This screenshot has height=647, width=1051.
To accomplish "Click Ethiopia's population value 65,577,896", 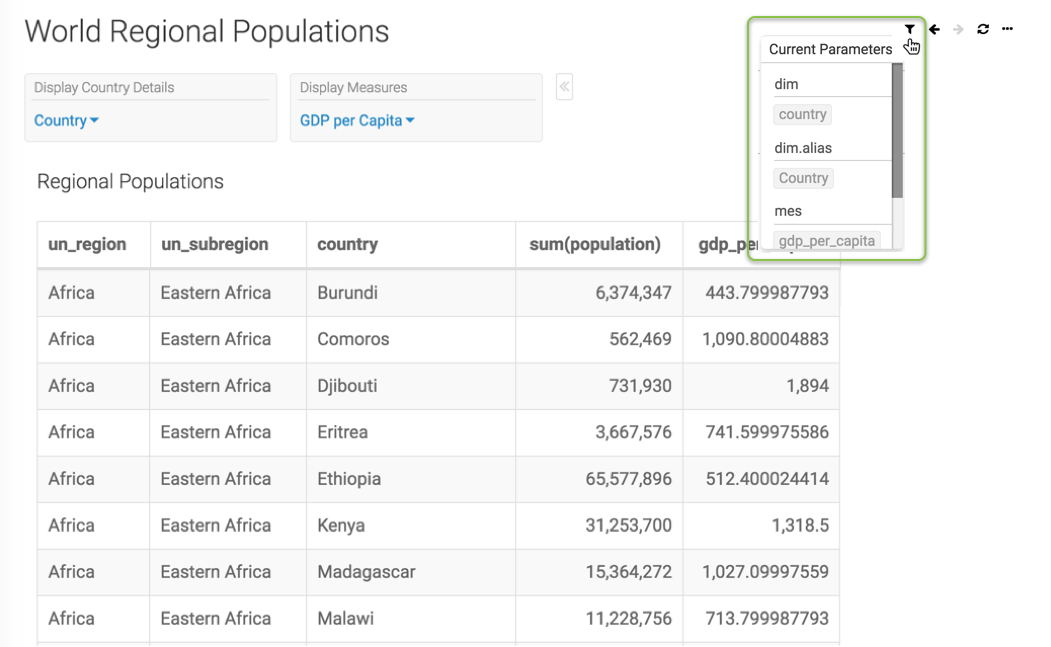I will point(628,479).
